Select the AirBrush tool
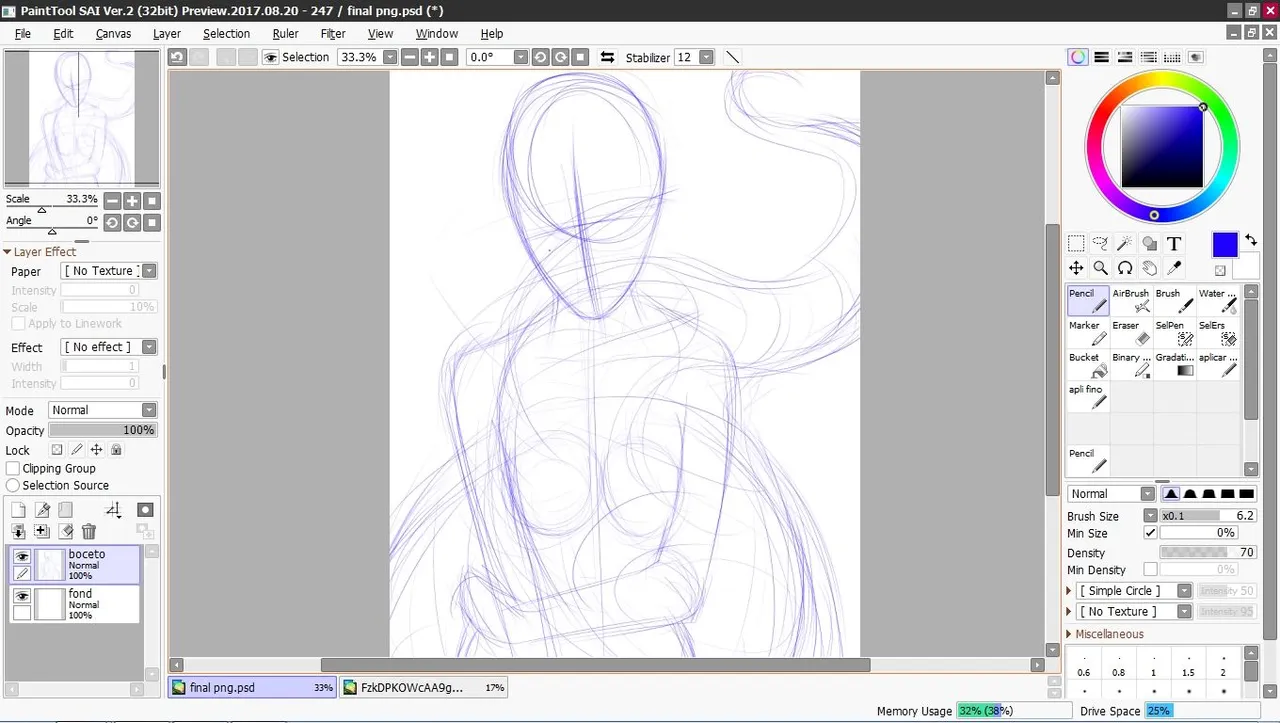The image size is (1280, 723). [x=1131, y=301]
